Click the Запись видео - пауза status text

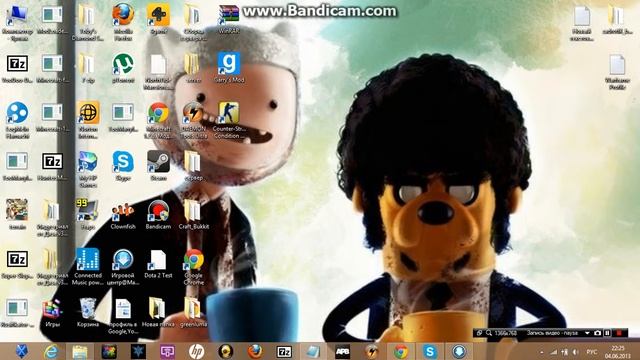click(x=552, y=333)
